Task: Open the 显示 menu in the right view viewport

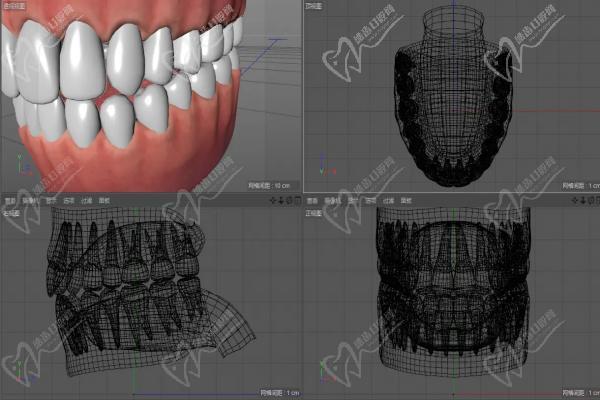Action: coord(49,200)
